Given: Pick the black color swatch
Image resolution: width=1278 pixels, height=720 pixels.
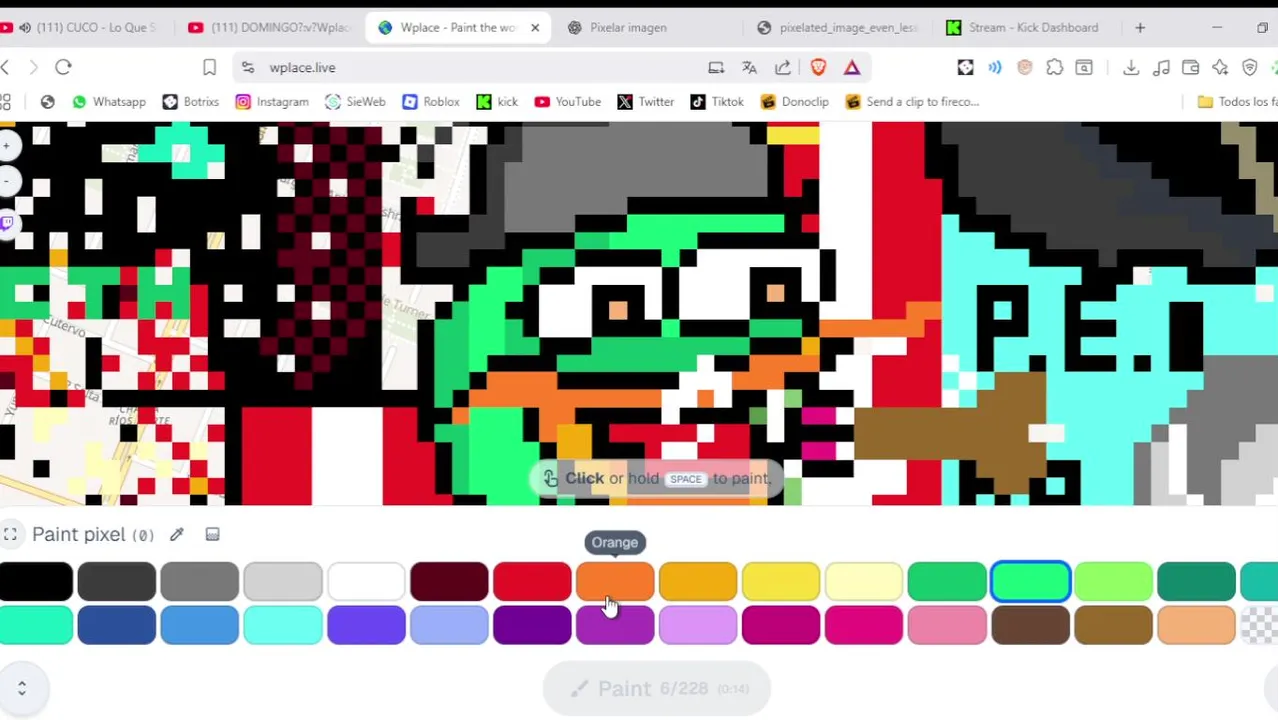Looking at the screenshot, I should tap(36, 581).
